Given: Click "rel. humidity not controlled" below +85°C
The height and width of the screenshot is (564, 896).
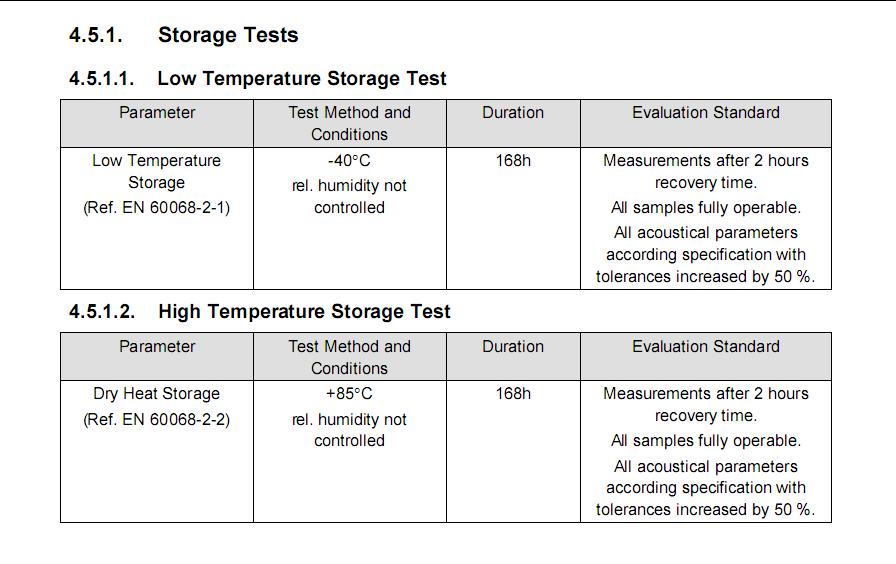Looking at the screenshot, I should click(x=349, y=430).
